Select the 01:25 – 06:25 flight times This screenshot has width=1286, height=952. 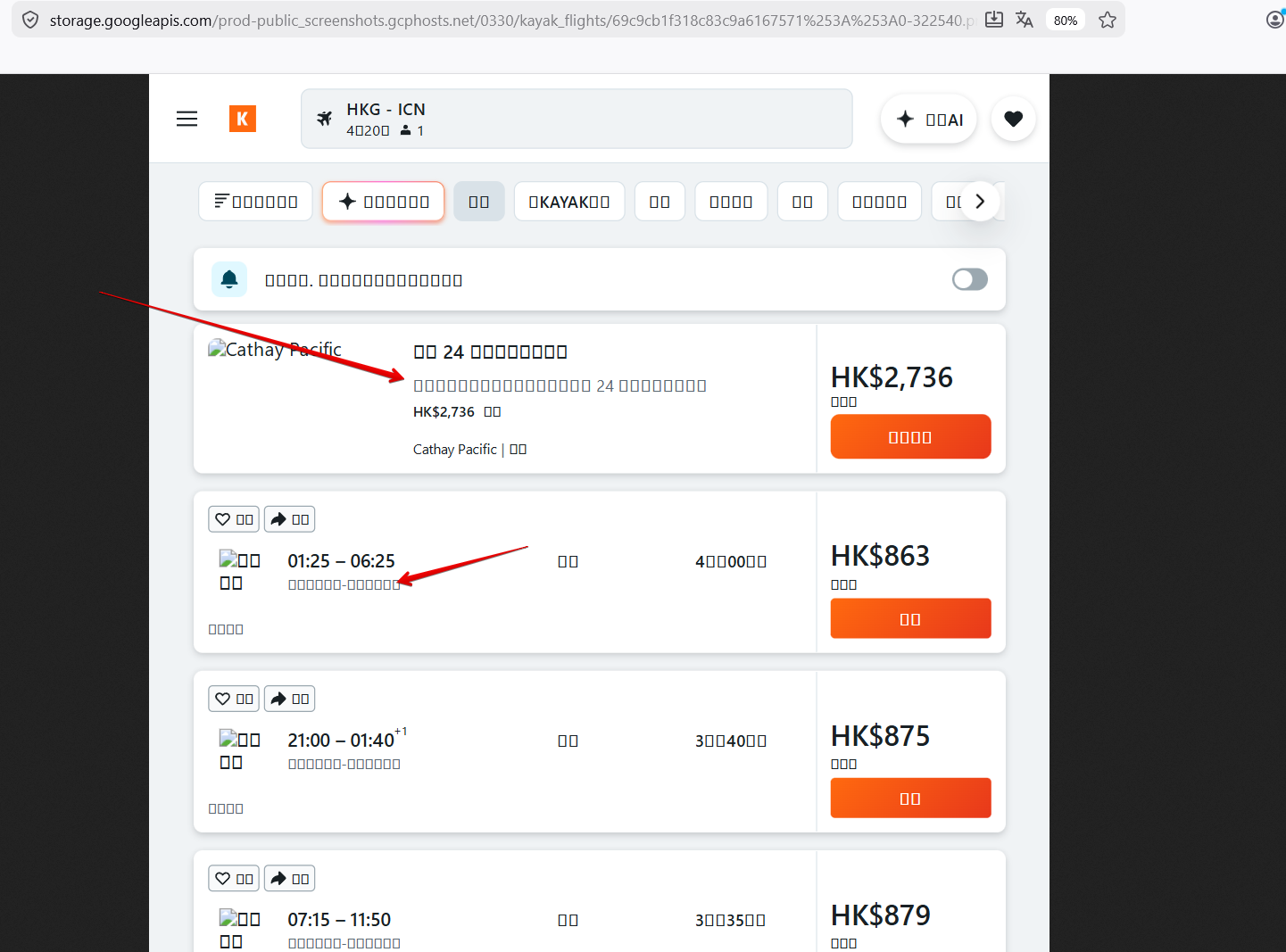click(x=341, y=561)
